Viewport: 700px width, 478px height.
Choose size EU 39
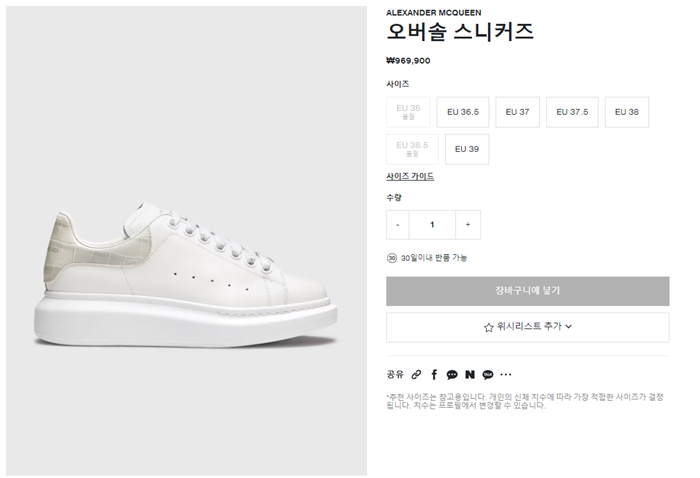click(x=467, y=149)
